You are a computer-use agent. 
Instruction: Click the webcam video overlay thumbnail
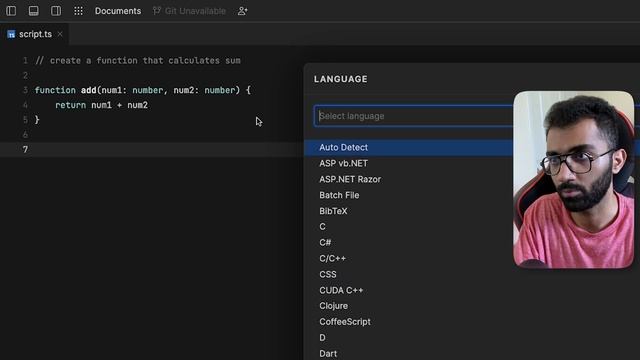point(573,180)
